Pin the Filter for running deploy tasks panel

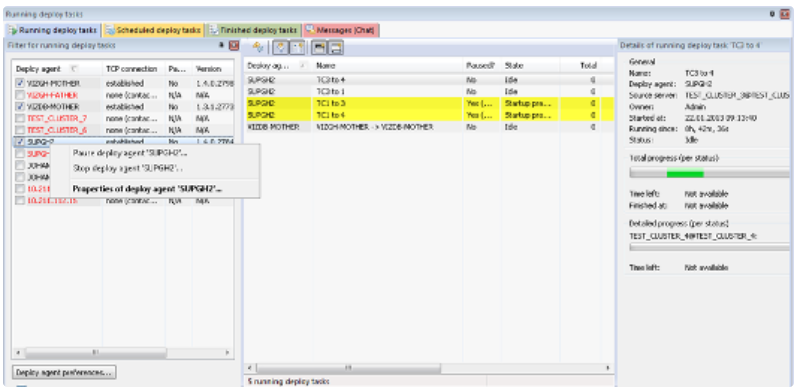222,45
